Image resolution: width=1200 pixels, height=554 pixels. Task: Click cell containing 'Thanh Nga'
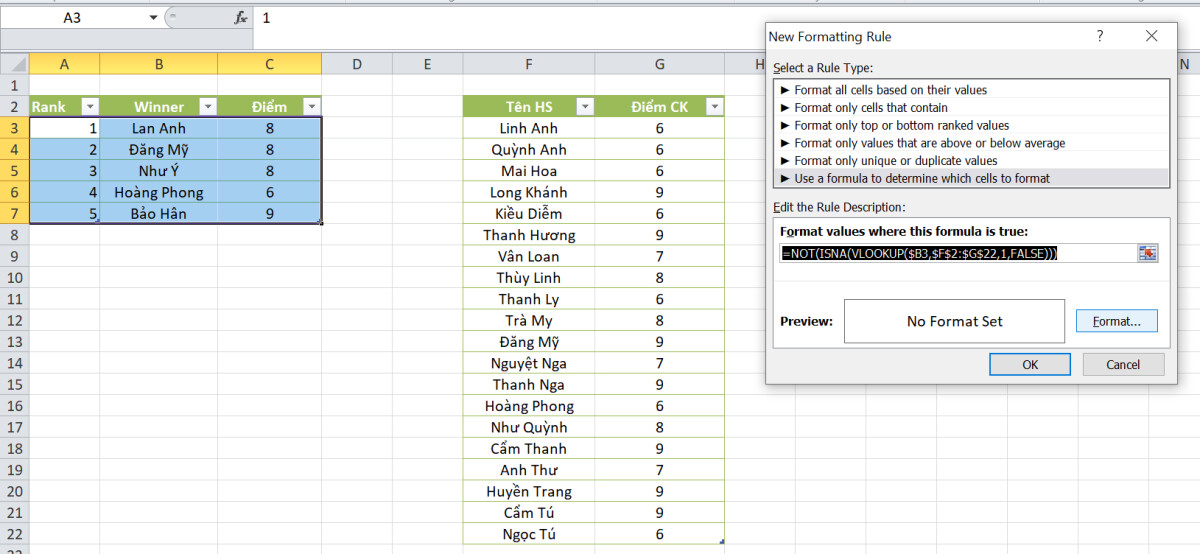tap(528, 385)
